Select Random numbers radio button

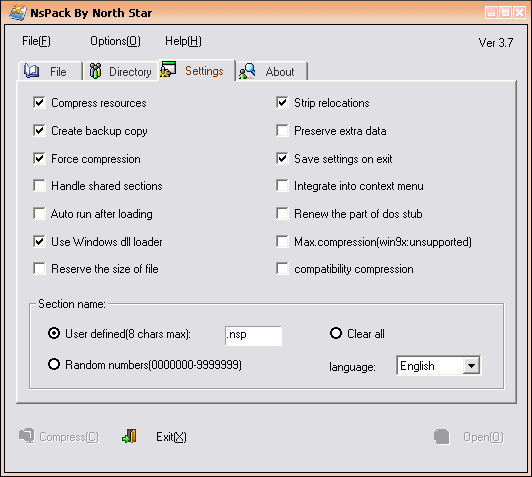pos(54,364)
